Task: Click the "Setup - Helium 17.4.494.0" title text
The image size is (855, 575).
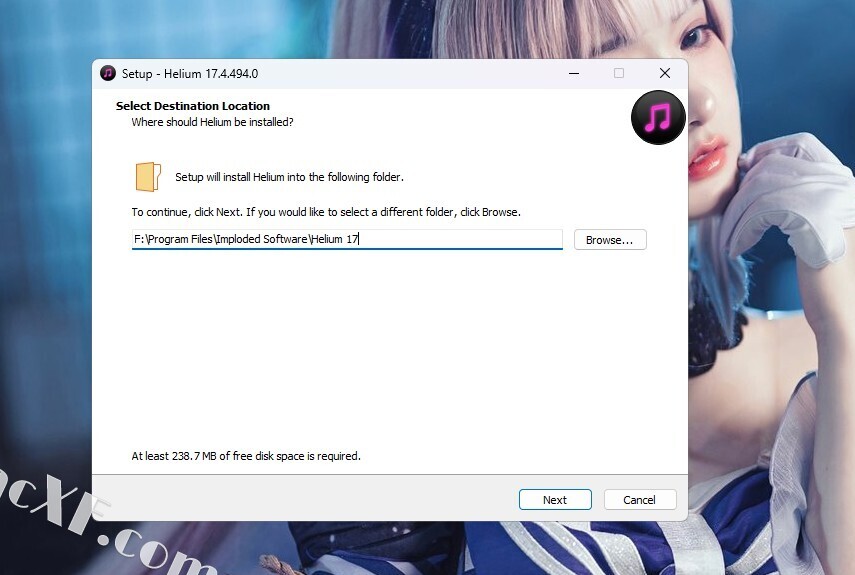Action: coord(190,74)
